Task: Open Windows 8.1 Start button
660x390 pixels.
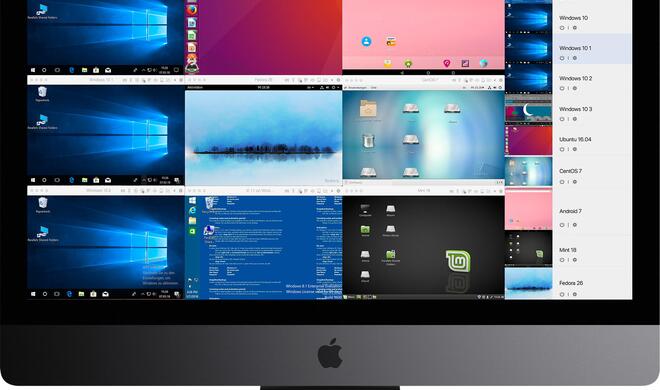Action: pyautogui.click(x=192, y=200)
